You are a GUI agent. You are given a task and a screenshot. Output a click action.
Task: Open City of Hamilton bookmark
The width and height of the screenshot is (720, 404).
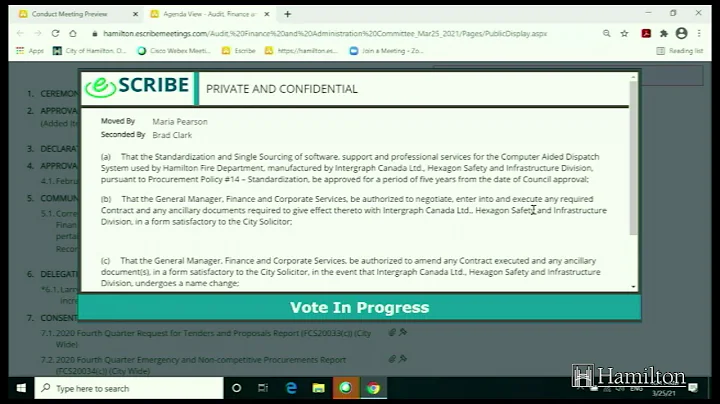(x=89, y=51)
